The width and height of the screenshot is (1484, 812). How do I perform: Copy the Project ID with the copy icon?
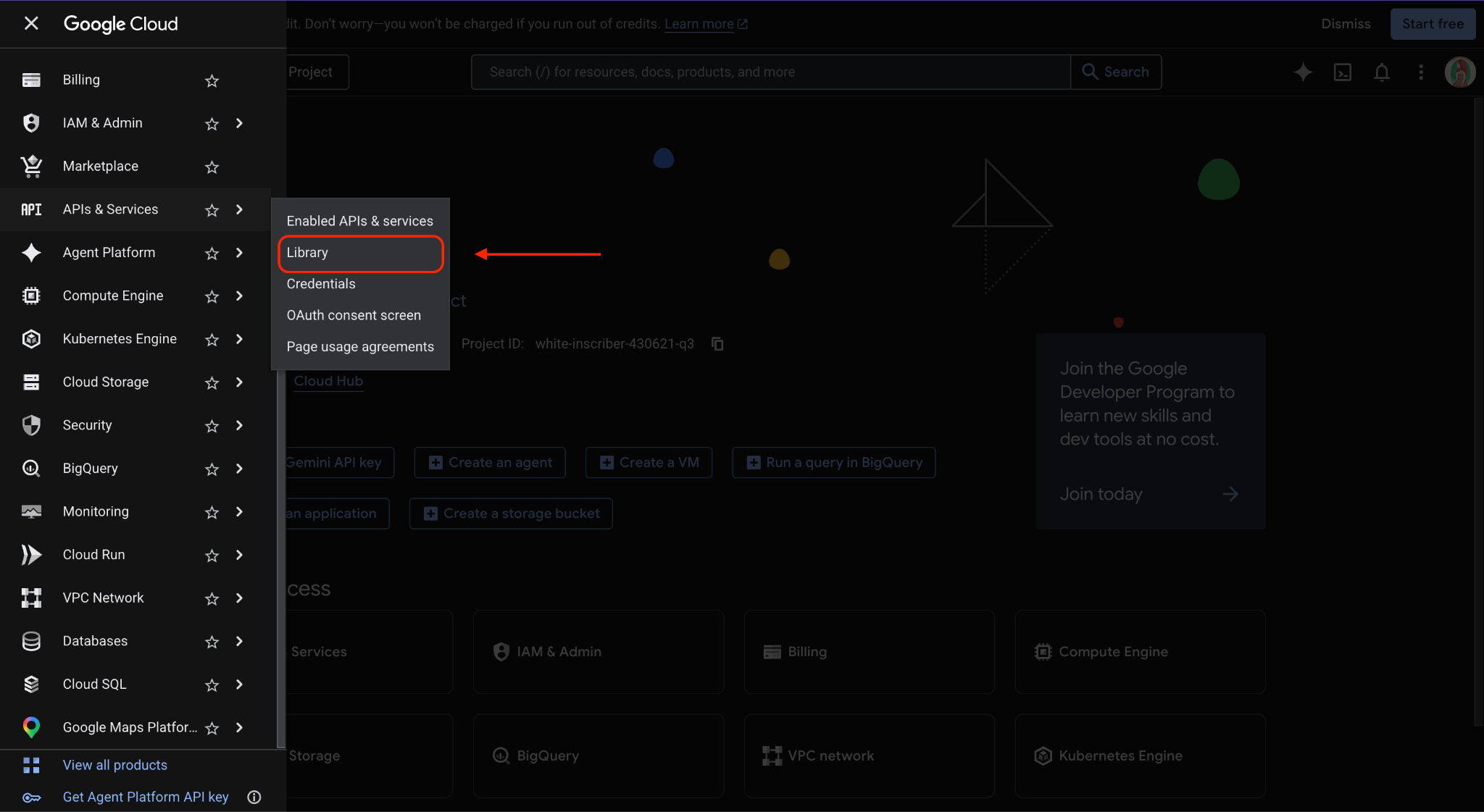[717, 343]
